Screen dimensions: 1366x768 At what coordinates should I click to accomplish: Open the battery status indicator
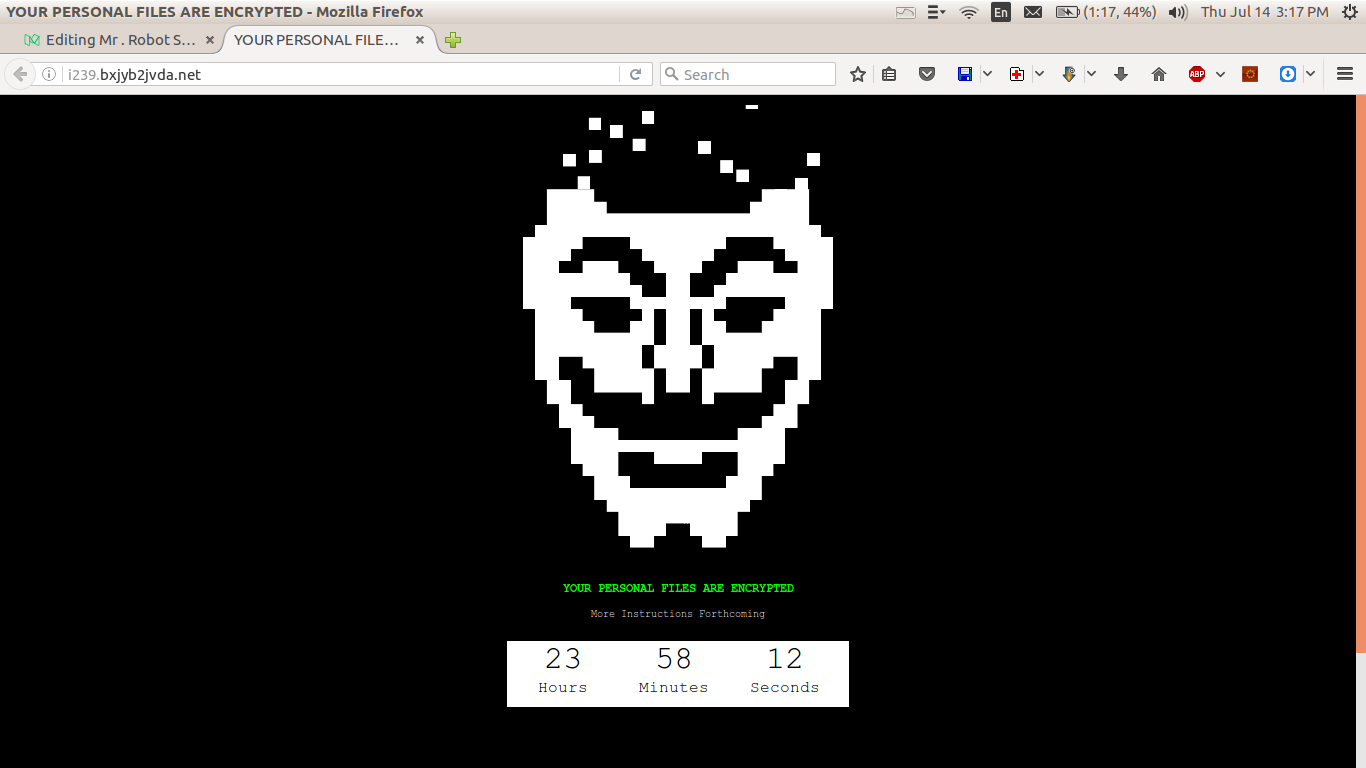[x=1106, y=12]
